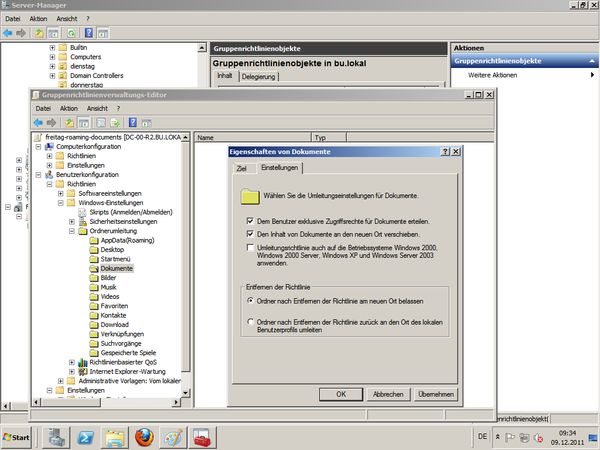Viewport: 600px width, 450px height.
Task: Switch to the Ziel tab
Action: click(x=241, y=168)
